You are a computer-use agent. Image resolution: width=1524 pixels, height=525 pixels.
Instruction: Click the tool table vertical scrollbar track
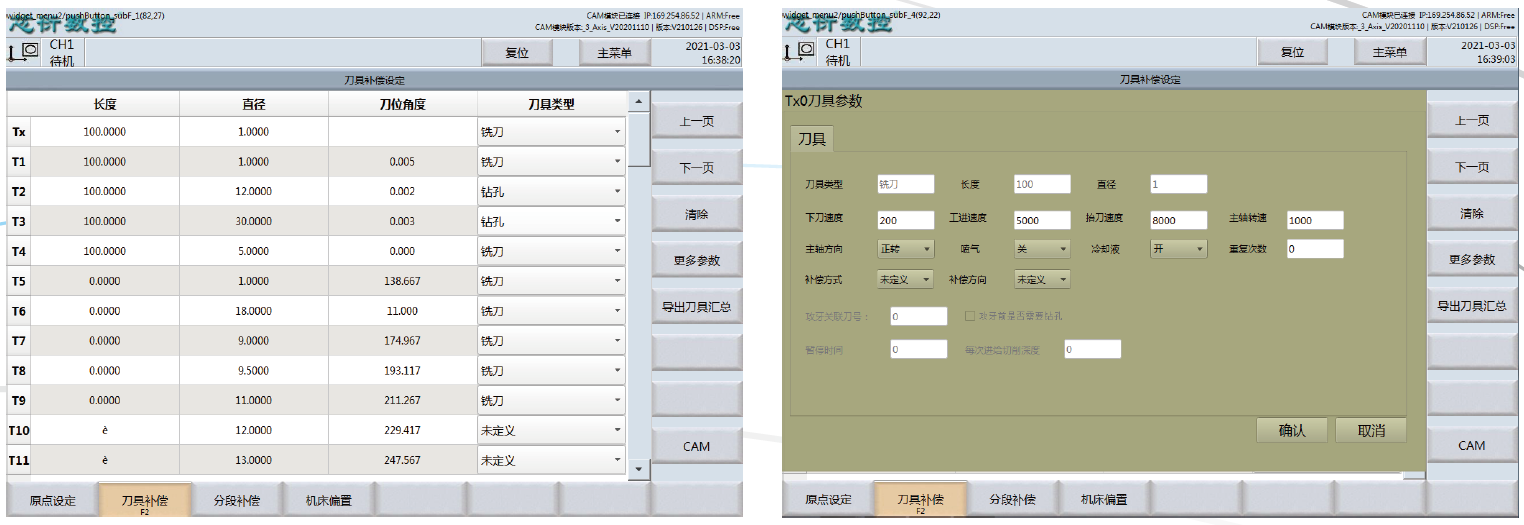637,300
